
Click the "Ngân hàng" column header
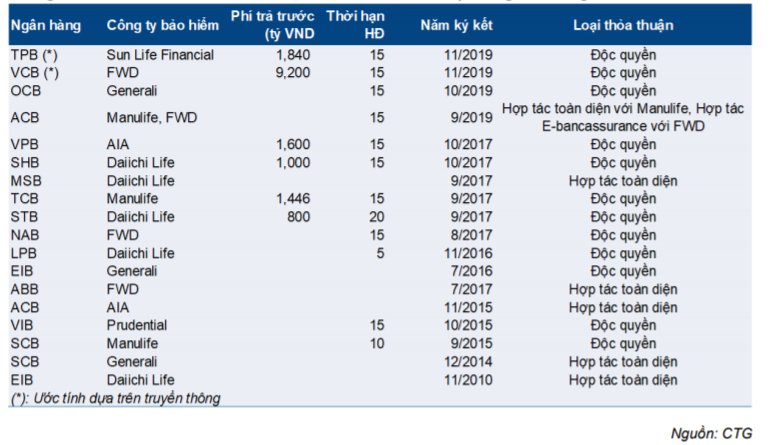click(45, 24)
